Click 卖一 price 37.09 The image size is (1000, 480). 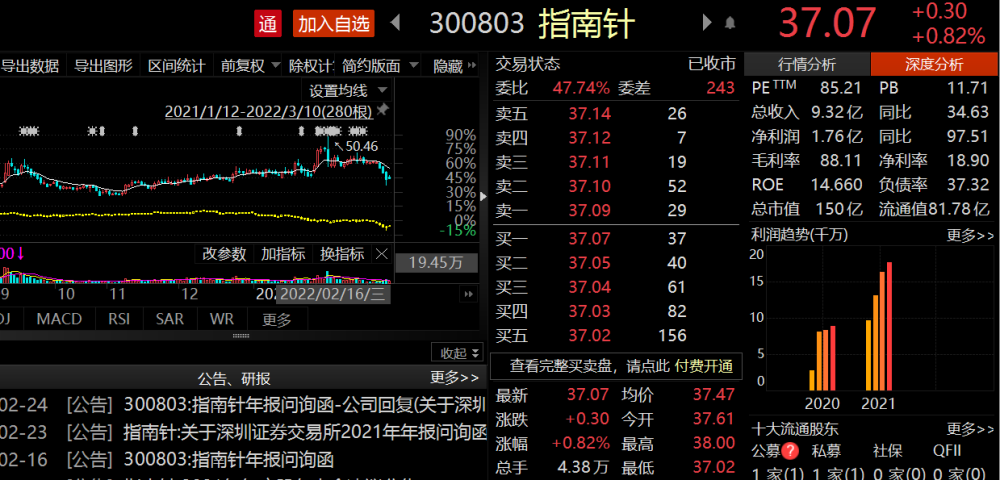590,210
